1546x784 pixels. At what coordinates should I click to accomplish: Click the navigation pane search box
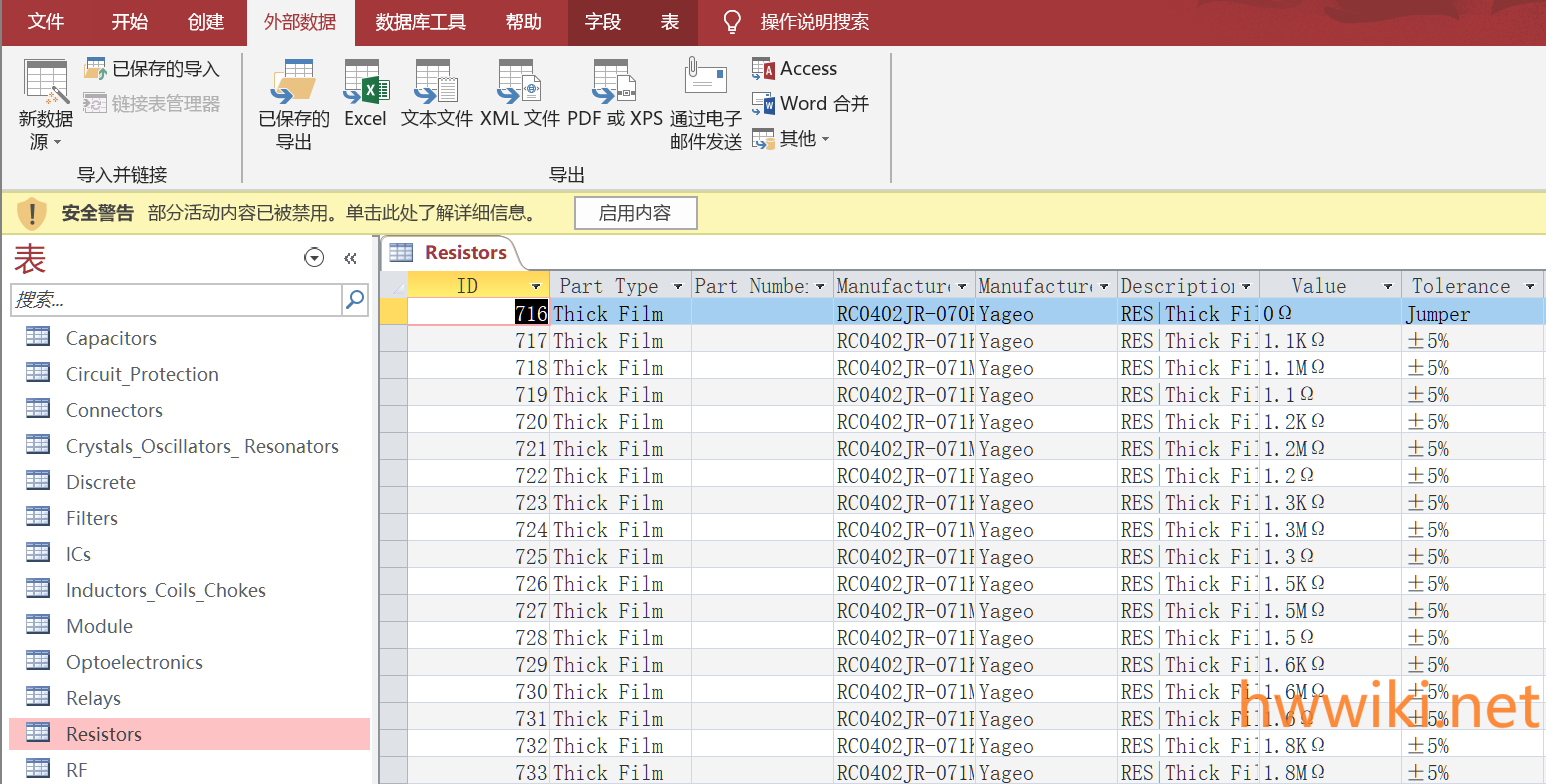pos(176,300)
